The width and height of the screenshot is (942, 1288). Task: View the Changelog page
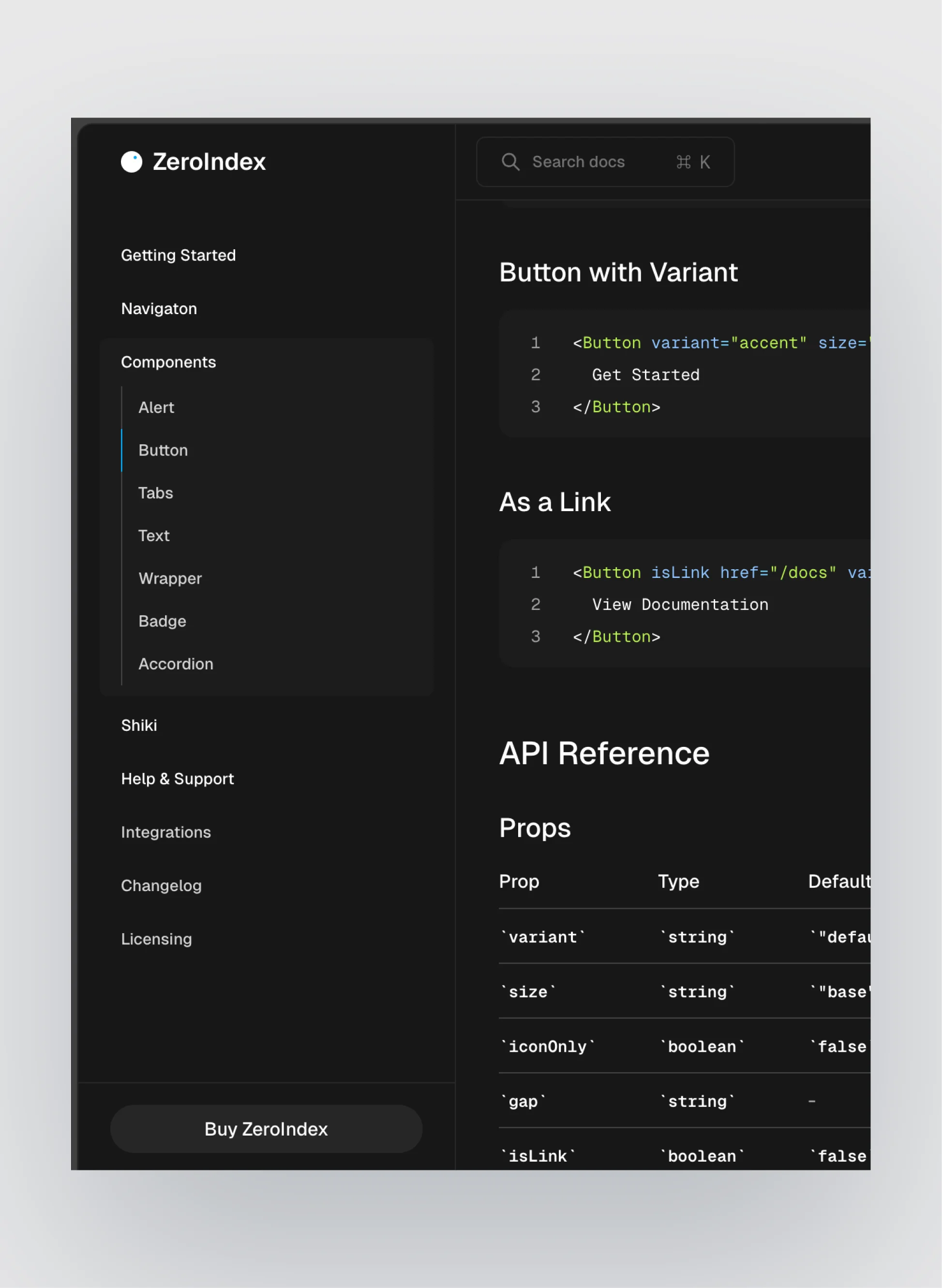click(x=162, y=885)
